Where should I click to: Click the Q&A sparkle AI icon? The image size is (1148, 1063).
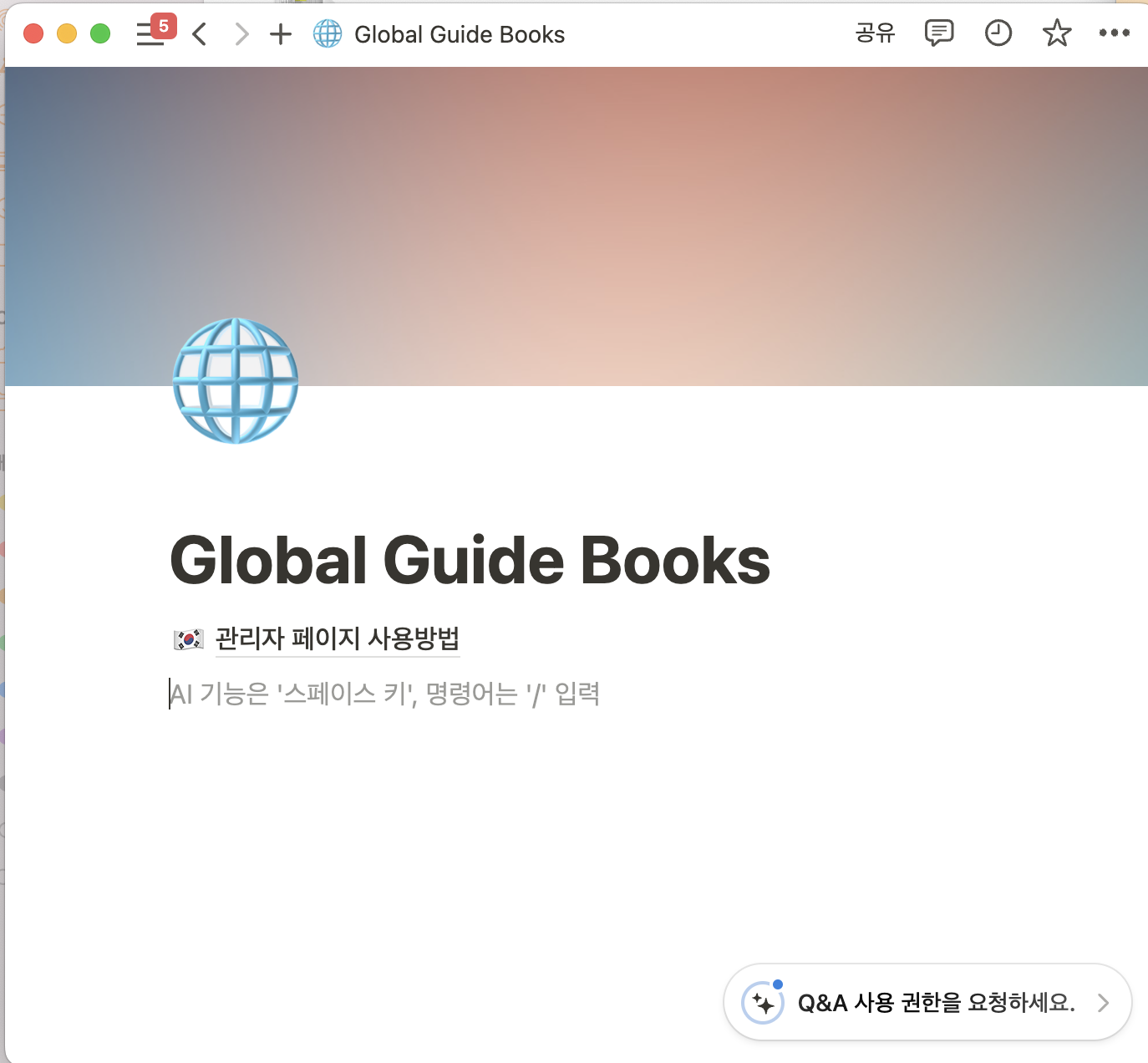tap(763, 1002)
